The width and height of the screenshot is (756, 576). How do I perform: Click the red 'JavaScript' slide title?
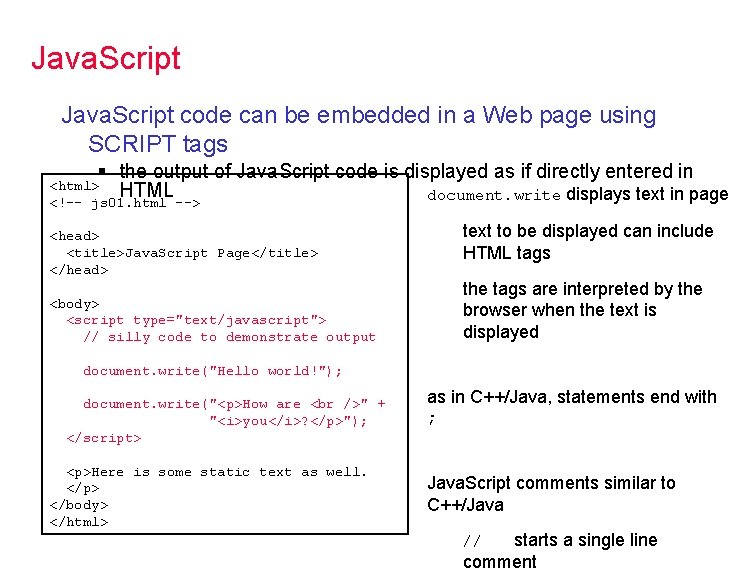(106, 59)
